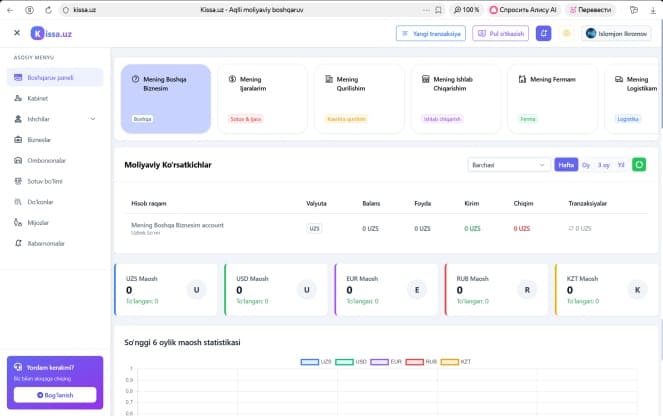This screenshot has height=416, width=663.
Task: Select the Mening Fermam business card
Action: [553, 99]
